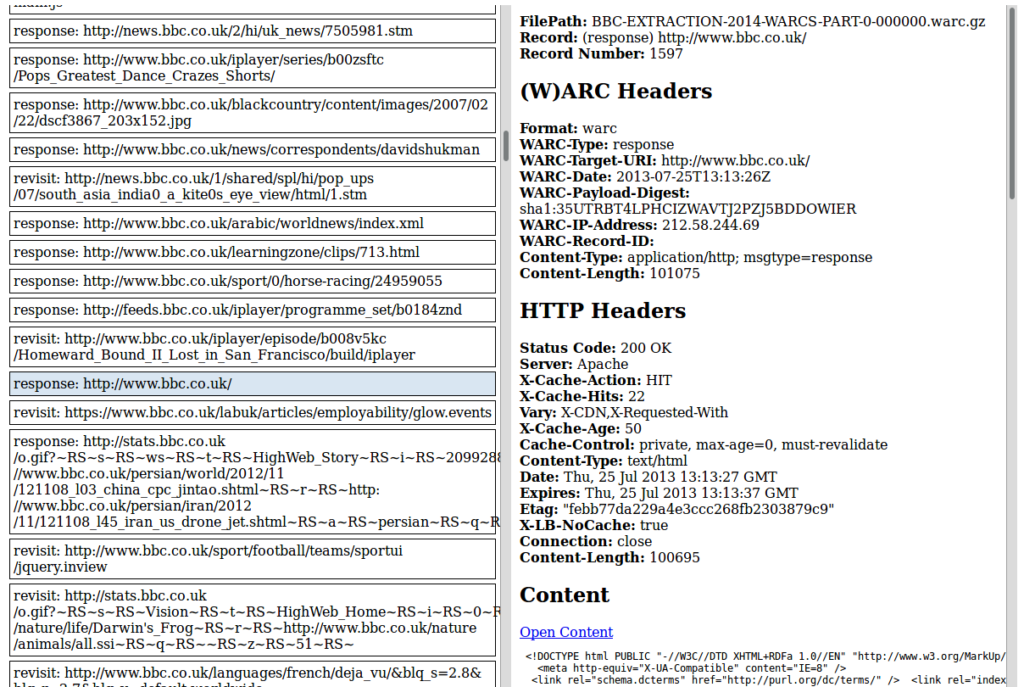Open the south_asia_india0_a_kite0s_eye_view revisit record
The width and height of the screenshot is (1024, 687).
[x=252, y=187]
